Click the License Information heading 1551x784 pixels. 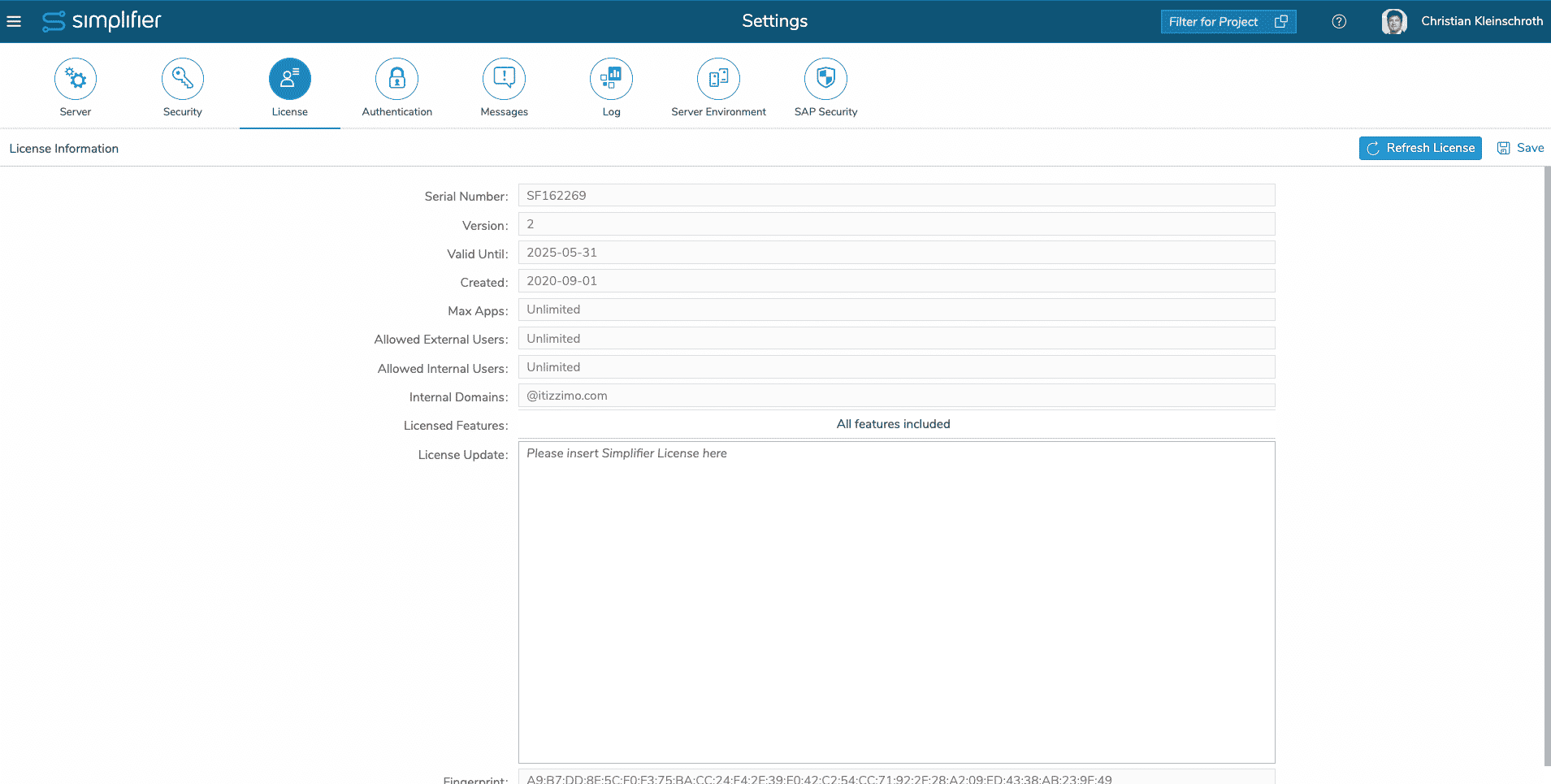pos(64,149)
